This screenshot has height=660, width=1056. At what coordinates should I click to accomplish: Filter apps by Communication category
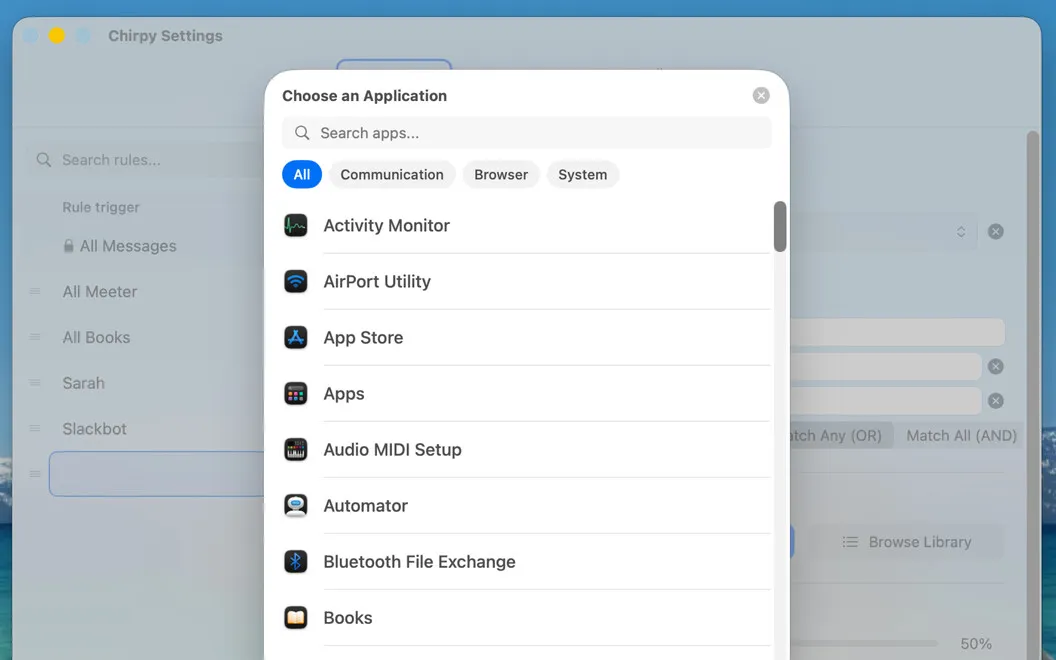pyautogui.click(x=392, y=174)
